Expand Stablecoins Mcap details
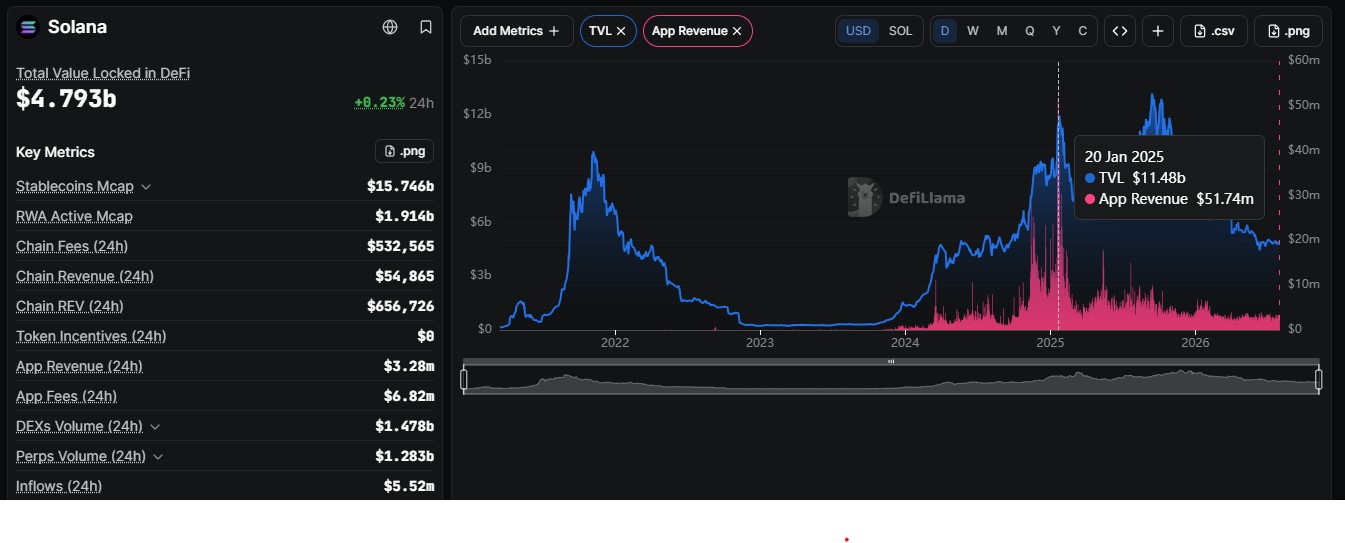The height and width of the screenshot is (543, 1345). [146, 187]
